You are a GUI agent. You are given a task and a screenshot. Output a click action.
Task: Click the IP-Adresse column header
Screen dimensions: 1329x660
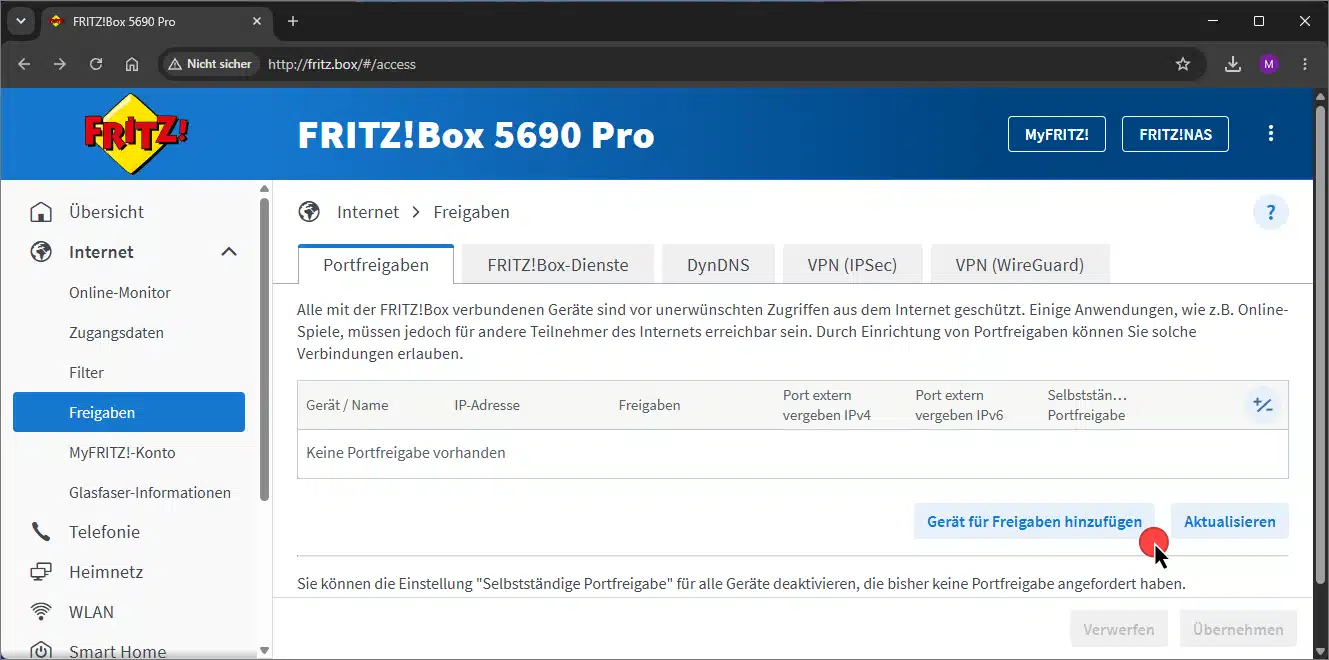(487, 405)
